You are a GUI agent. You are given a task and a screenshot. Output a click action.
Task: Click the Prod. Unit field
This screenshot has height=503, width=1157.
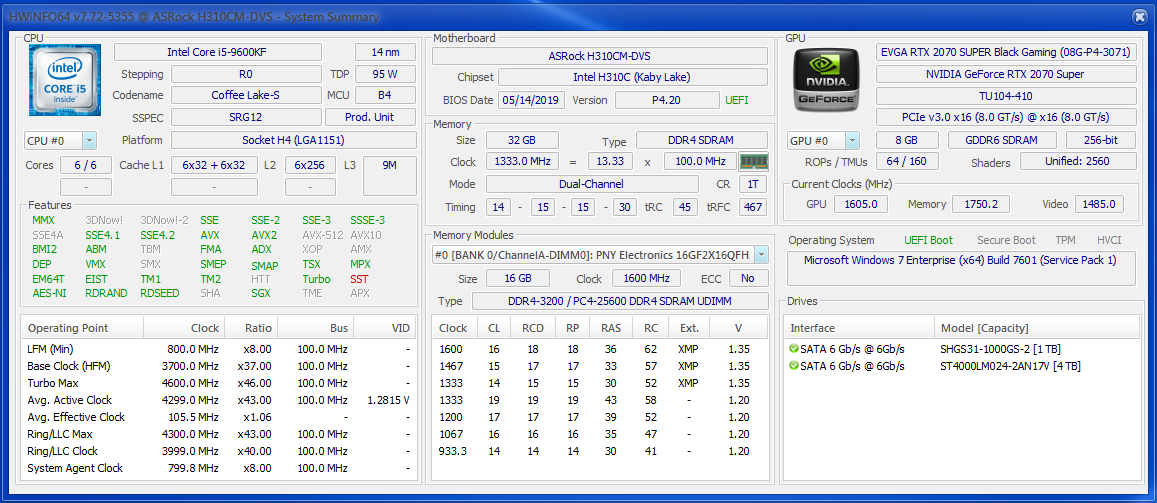coord(370,117)
